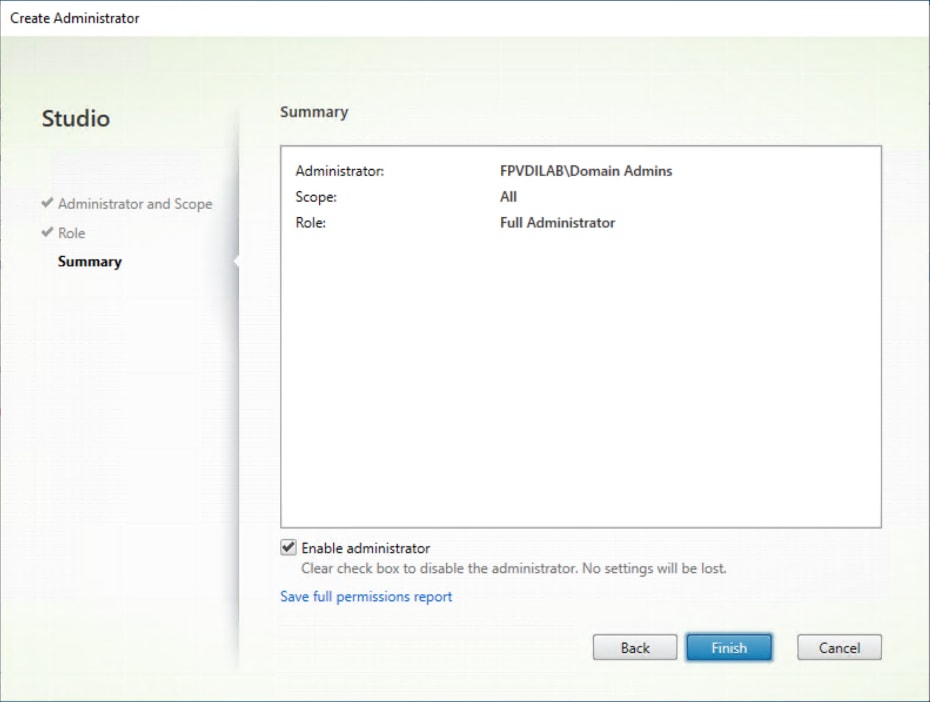The image size is (930, 702).
Task: Select the Administrator and Scope step
Action: click(x=135, y=203)
